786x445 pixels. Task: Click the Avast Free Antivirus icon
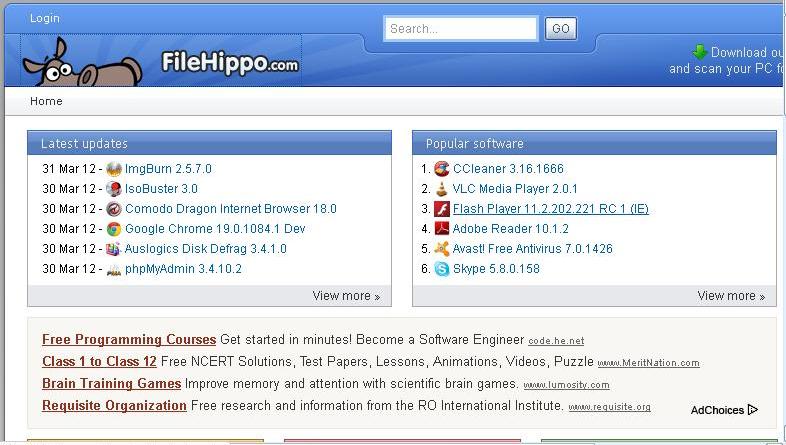(442, 249)
